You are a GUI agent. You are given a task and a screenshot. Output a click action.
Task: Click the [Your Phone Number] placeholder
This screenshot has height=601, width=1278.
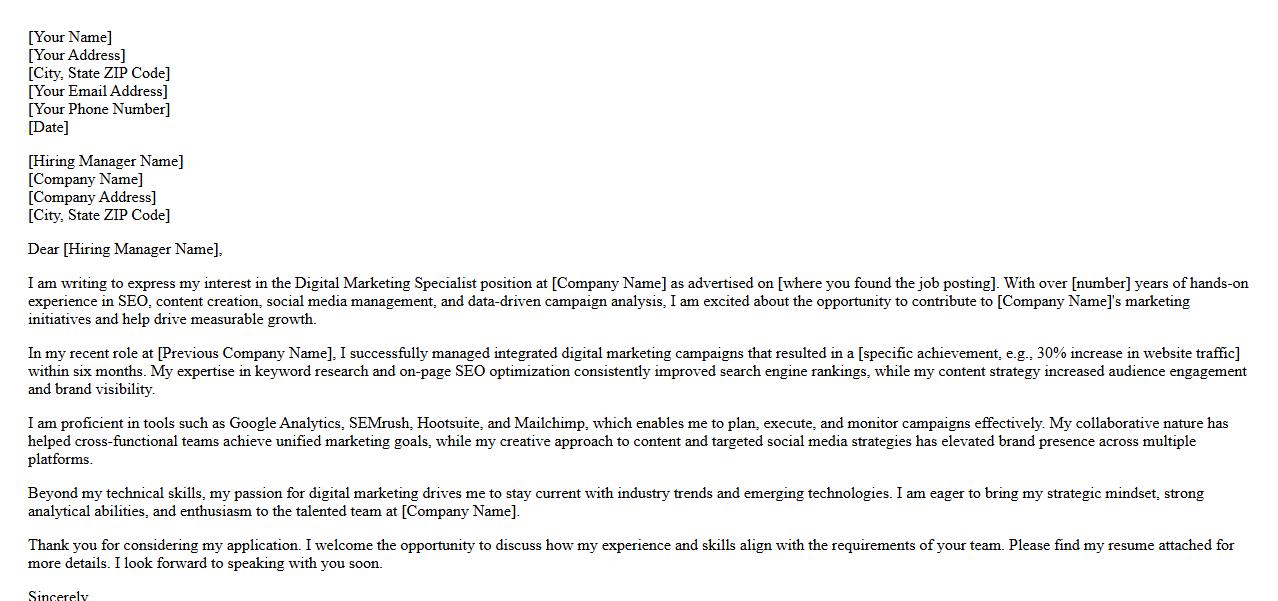coord(99,109)
